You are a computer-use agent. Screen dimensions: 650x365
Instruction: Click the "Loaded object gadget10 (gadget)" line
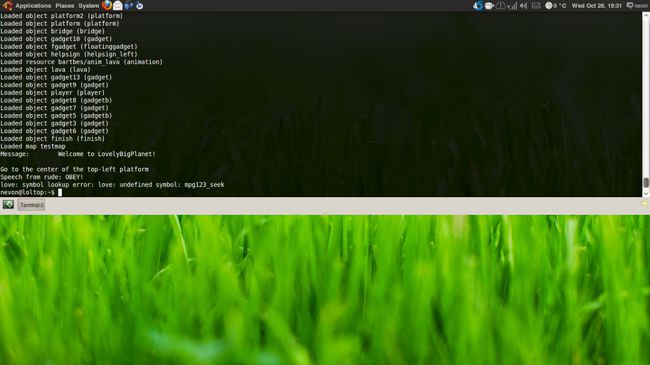(56, 39)
